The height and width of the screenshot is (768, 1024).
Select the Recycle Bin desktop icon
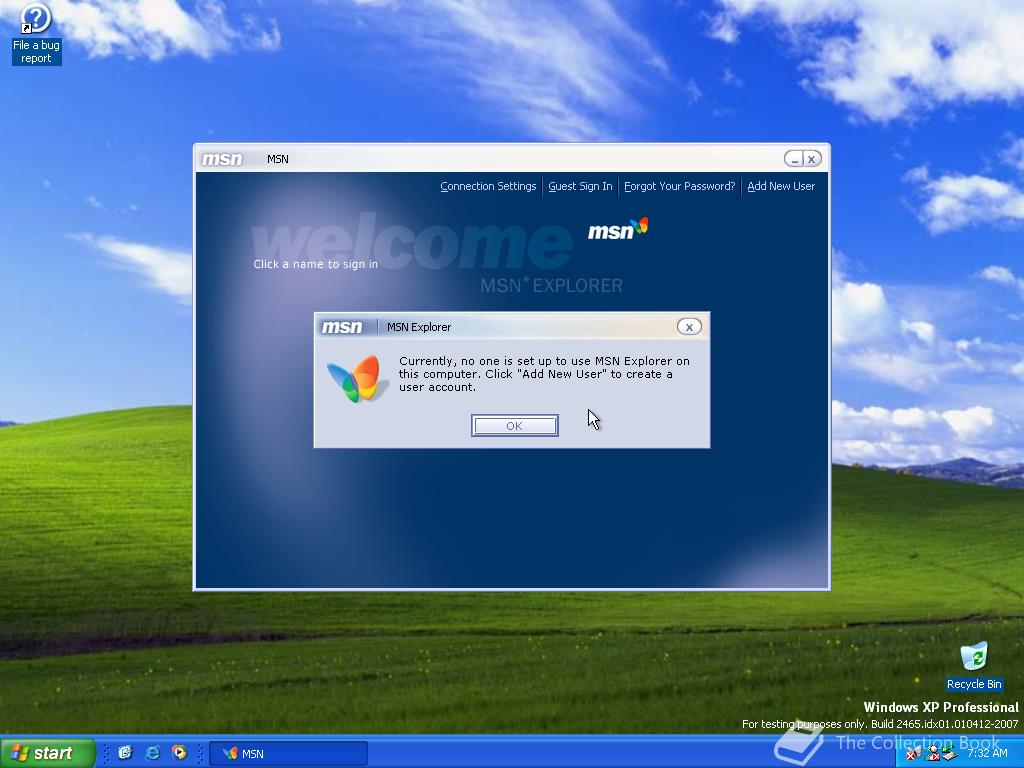point(974,666)
